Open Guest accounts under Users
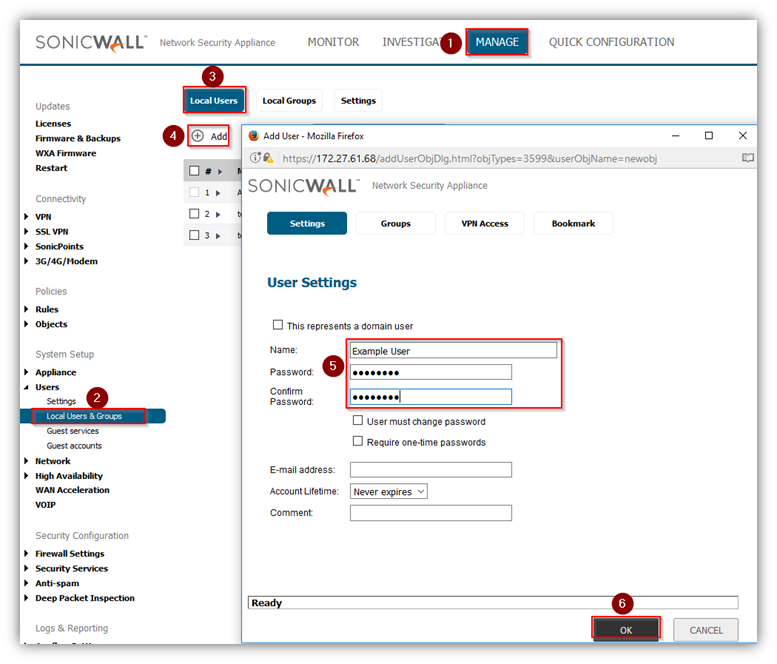The width and height of the screenshot is (777, 664). pyautogui.click(x=74, y=446)
